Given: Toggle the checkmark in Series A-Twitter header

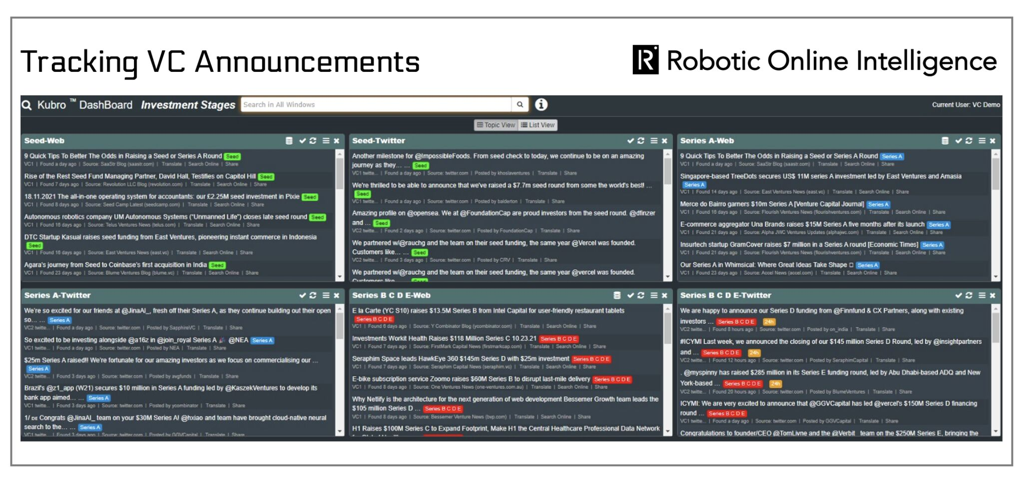Looking at the screenshot, I should (x=302, y=296).
